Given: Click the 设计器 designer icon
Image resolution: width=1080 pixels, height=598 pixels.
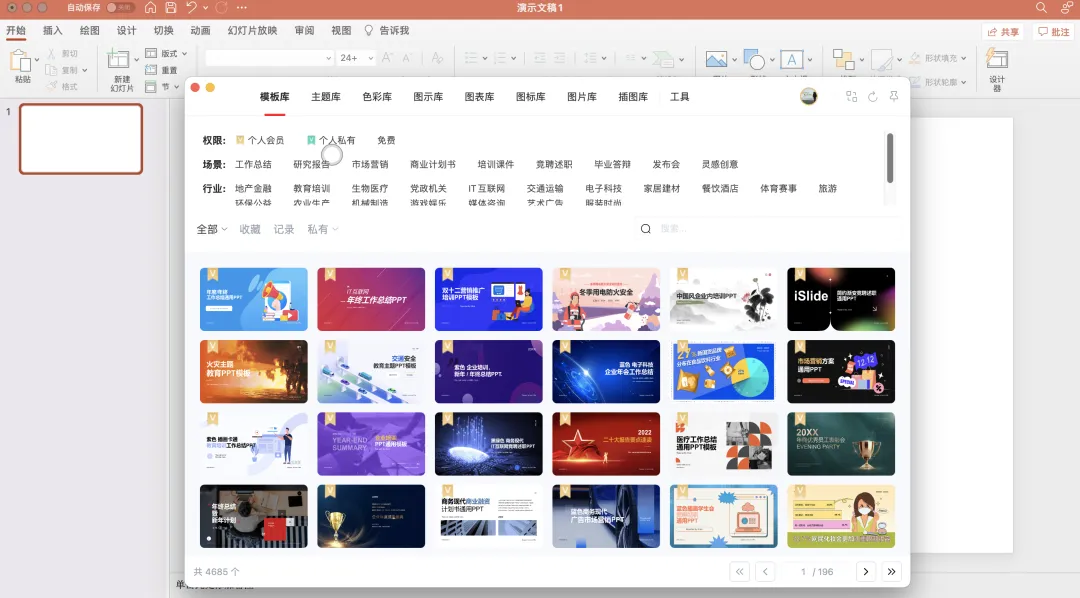Looking at the screenshot, I should 997,59.
